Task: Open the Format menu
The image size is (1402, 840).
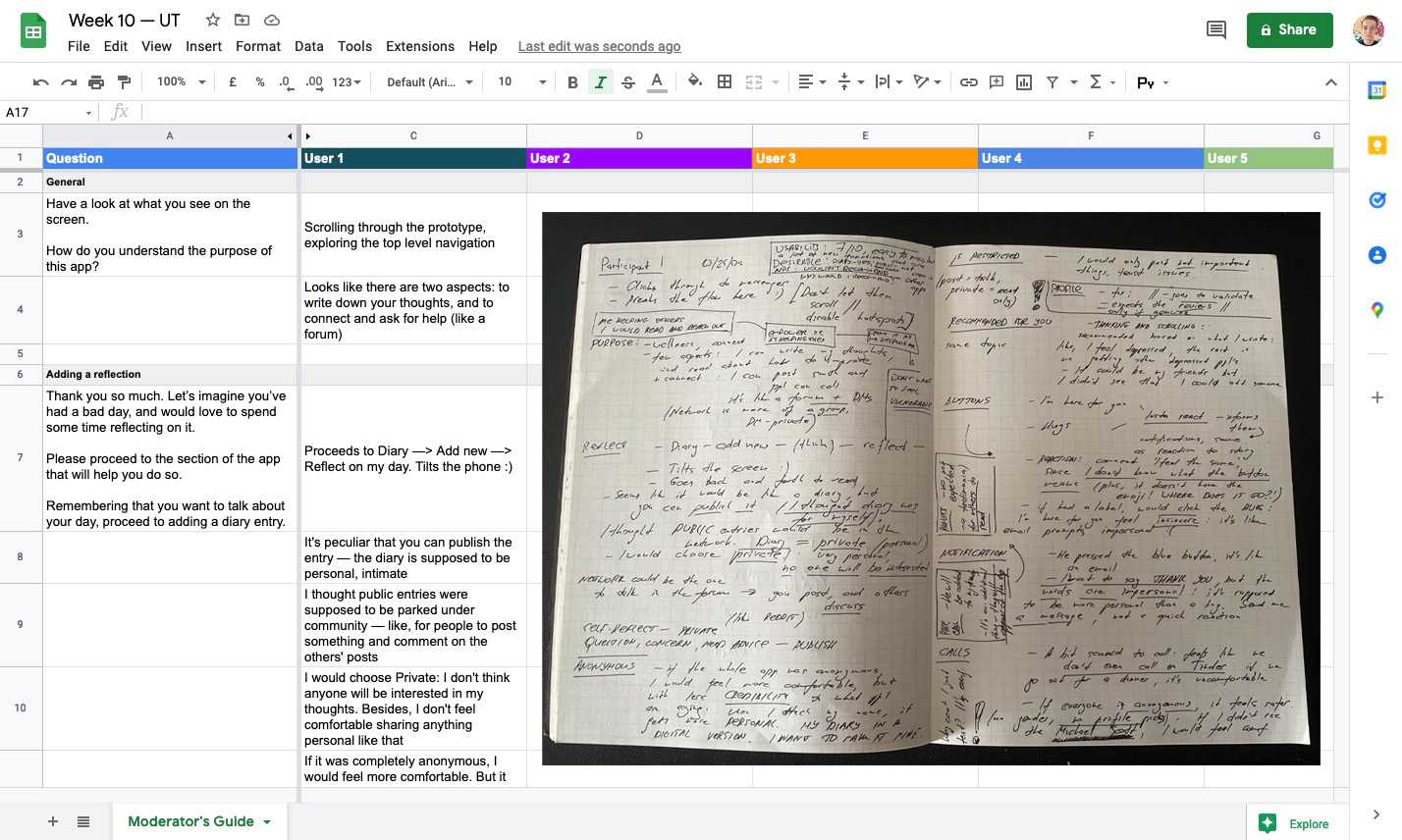Action: (257, 46)
